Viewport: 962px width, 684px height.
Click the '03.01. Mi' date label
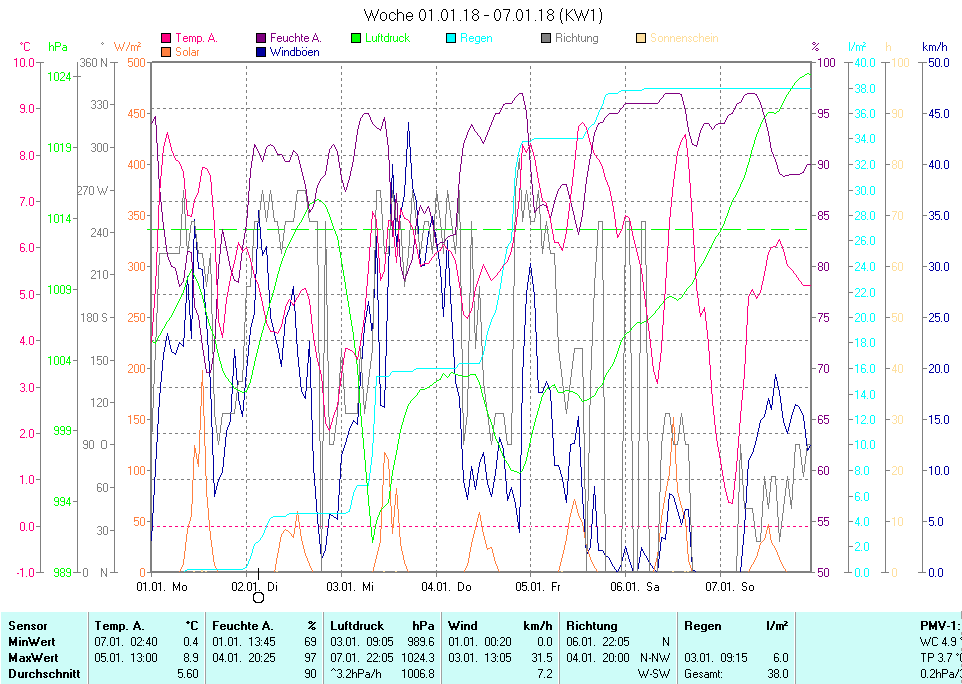coord(350,587)
